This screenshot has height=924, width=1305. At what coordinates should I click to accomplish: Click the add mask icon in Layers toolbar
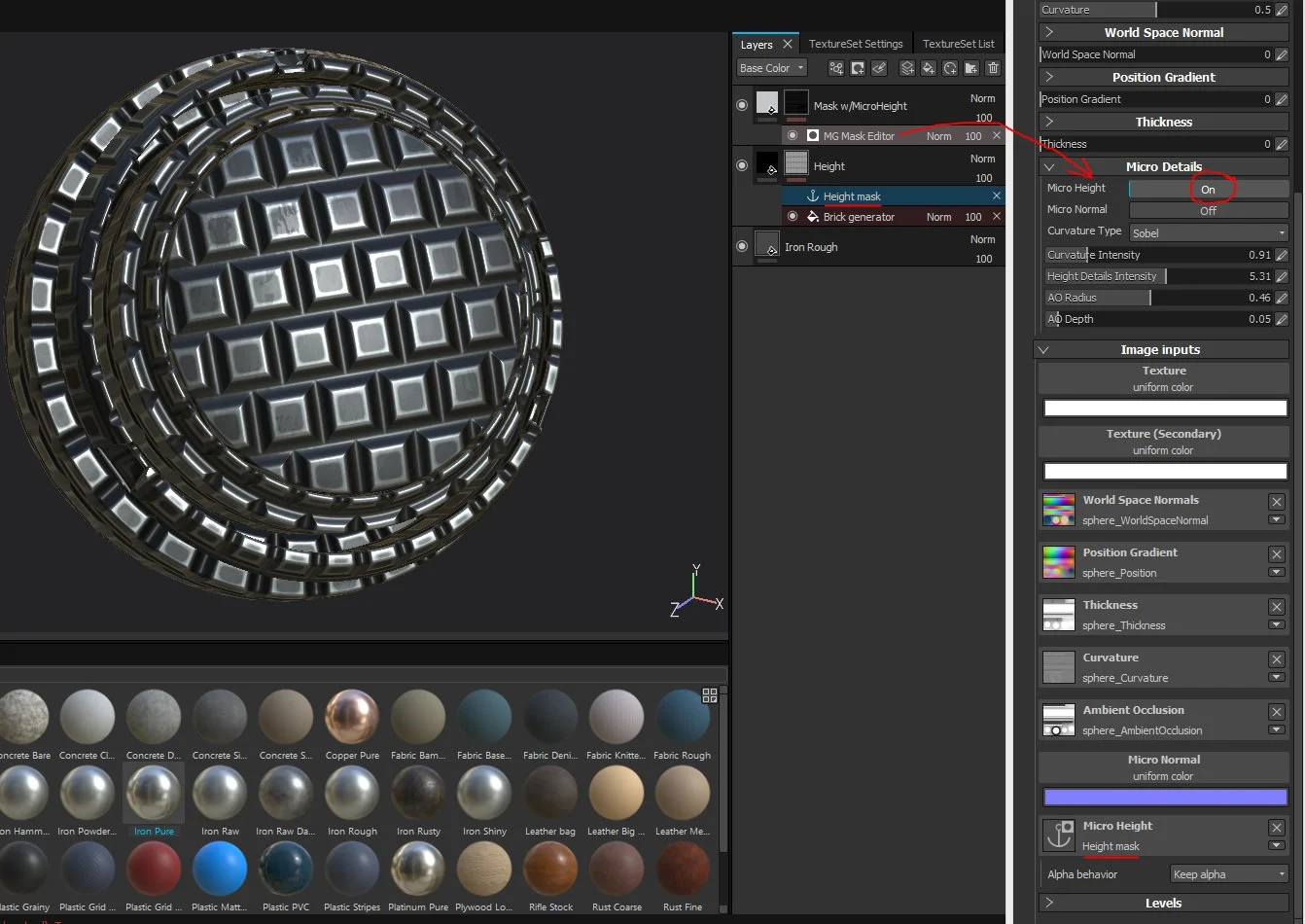pos(858,68)
